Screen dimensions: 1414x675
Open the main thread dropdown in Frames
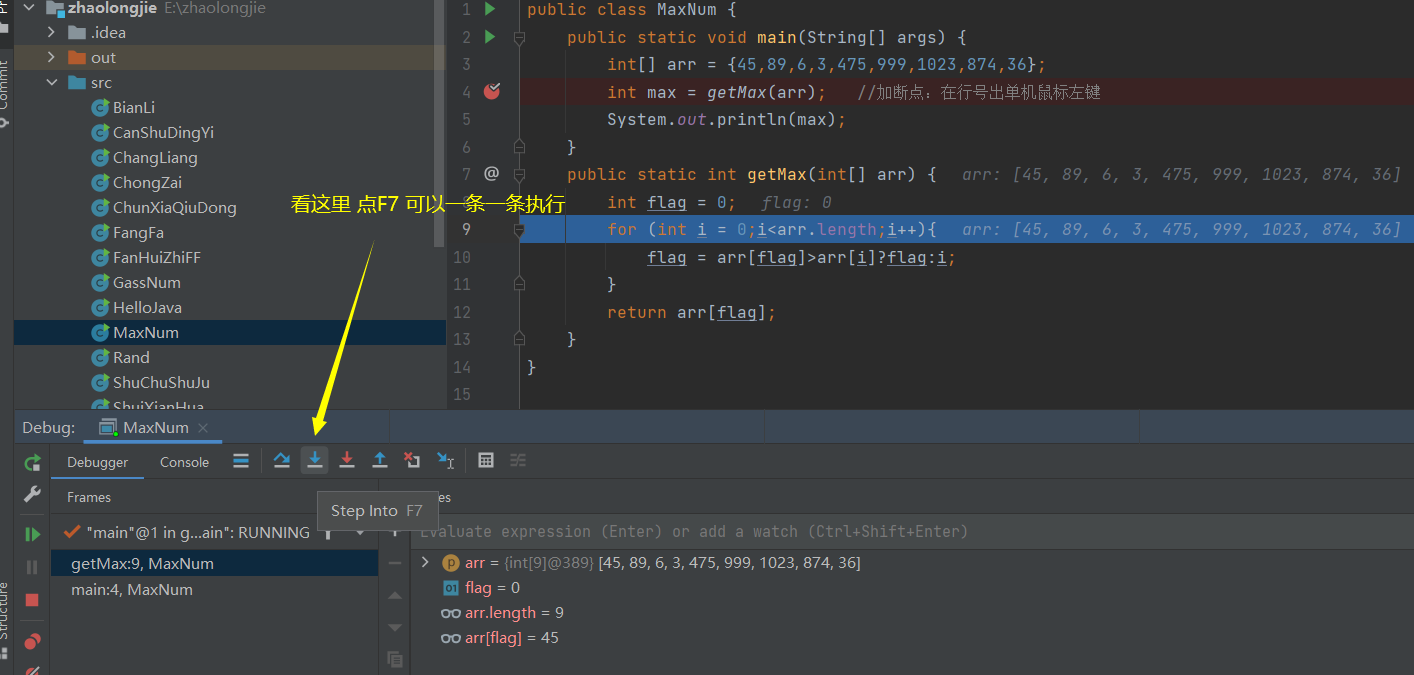coord(360,532)
